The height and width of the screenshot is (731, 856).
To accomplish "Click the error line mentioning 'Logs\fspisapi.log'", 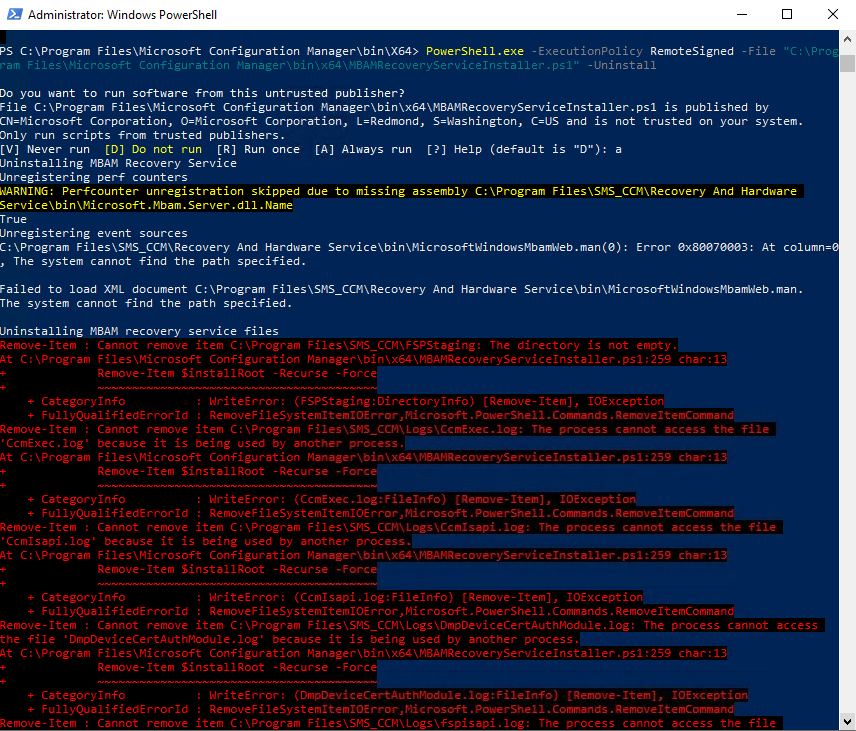I will 391,723.
